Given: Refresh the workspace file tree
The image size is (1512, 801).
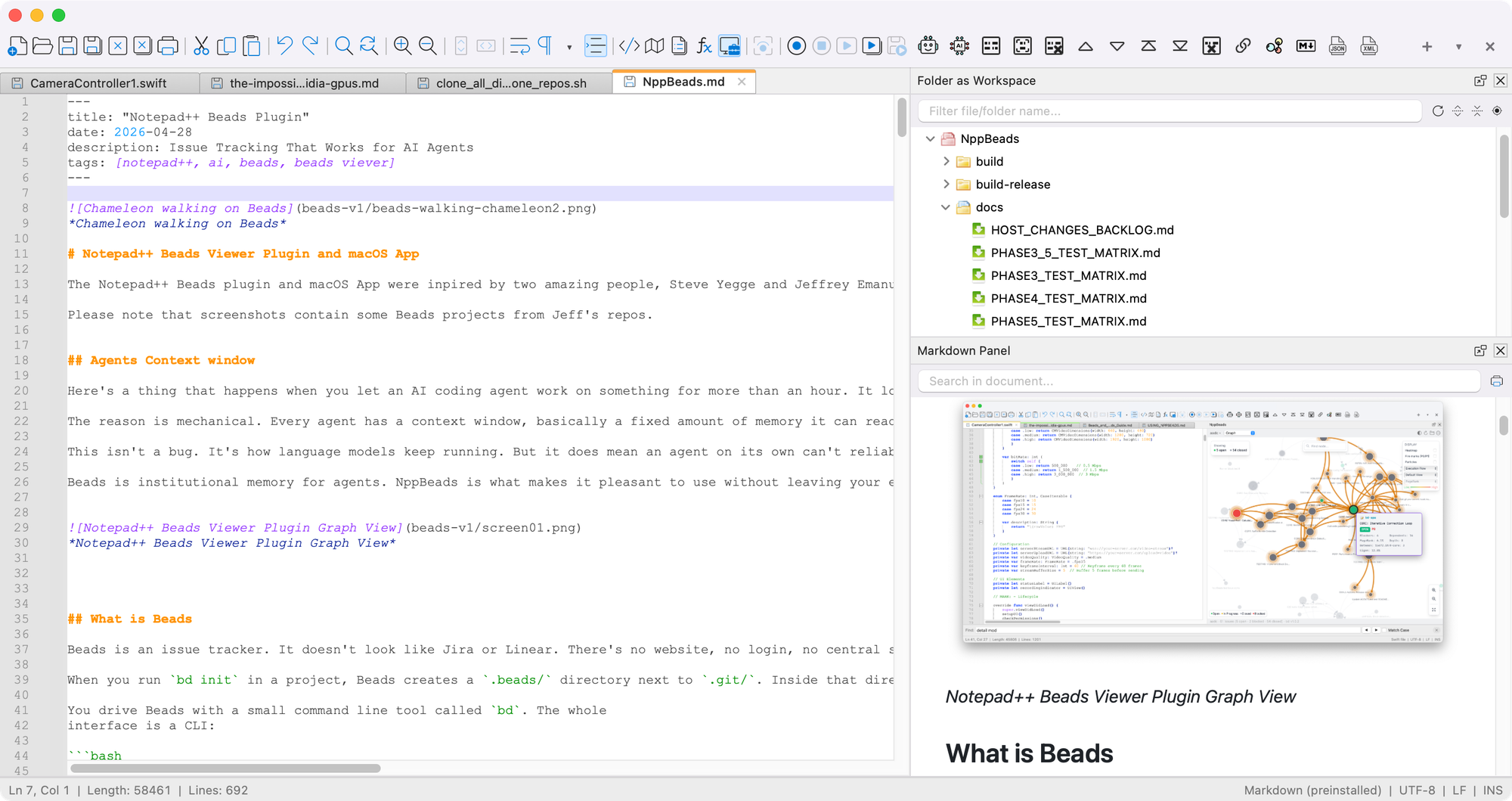Looking at the screenshot, I should tap(1439, 110).
